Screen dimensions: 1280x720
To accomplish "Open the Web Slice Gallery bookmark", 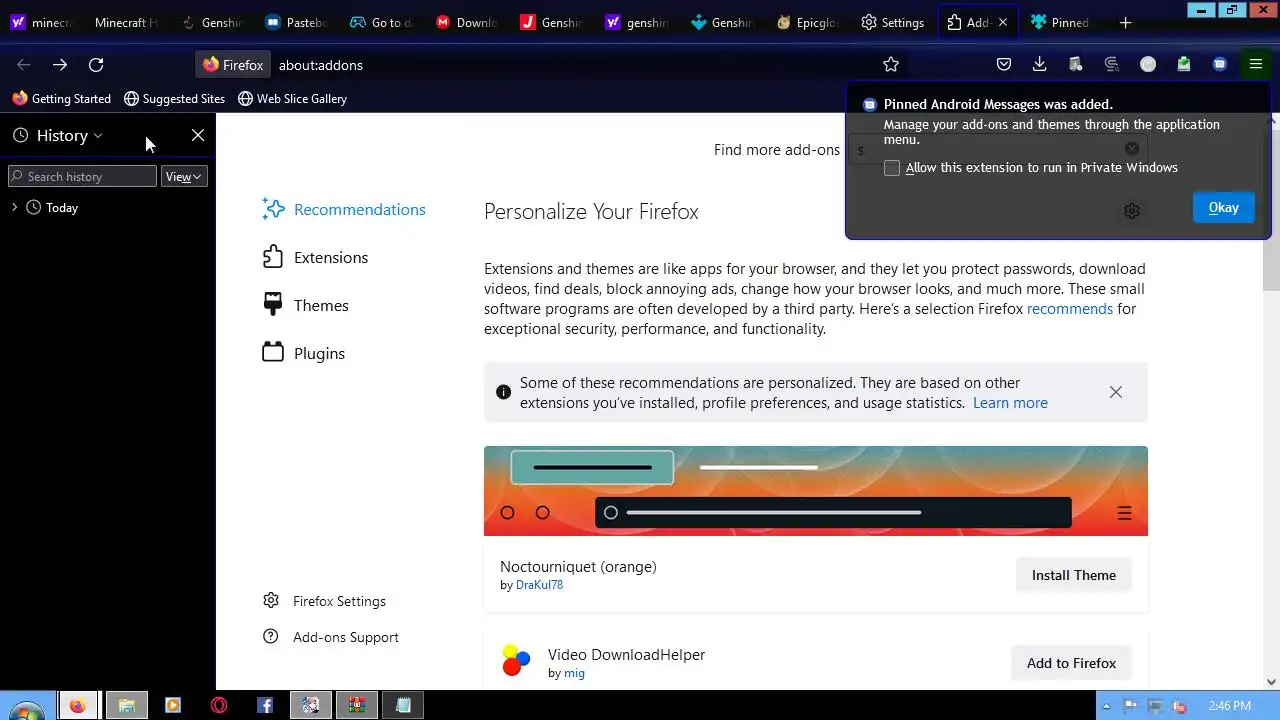I will 292,98.
